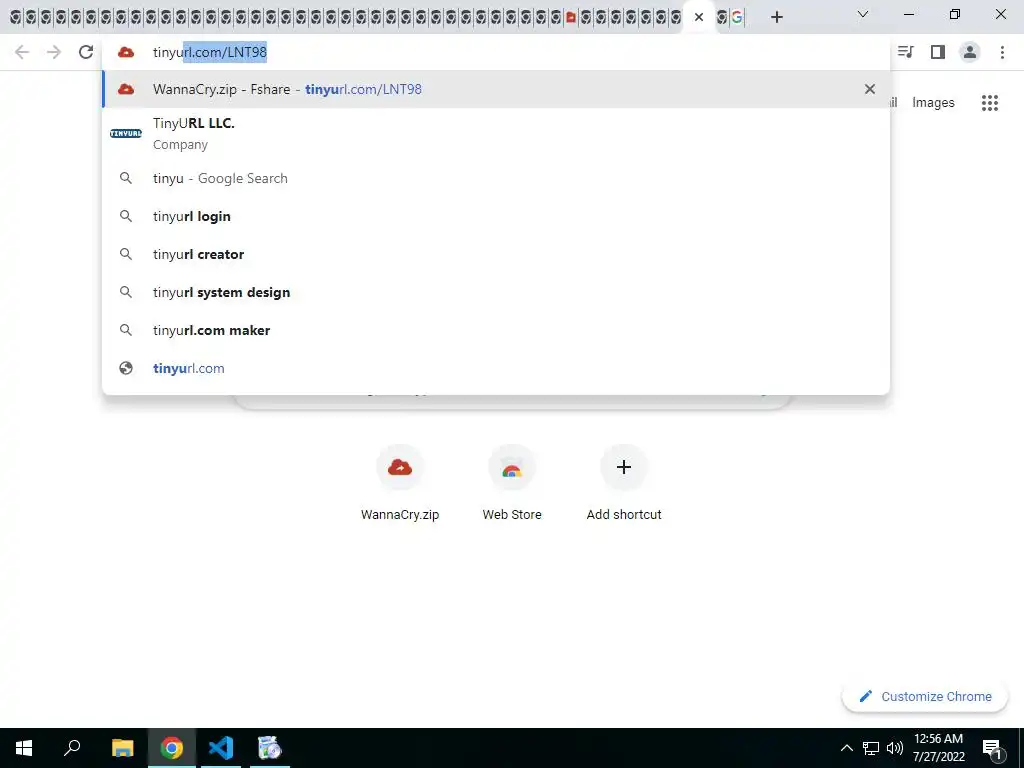This screenshot has width=1024, height=768.
Task: Choose the 'tinyu - Google Search' suggestion
Action: [496, 178]
